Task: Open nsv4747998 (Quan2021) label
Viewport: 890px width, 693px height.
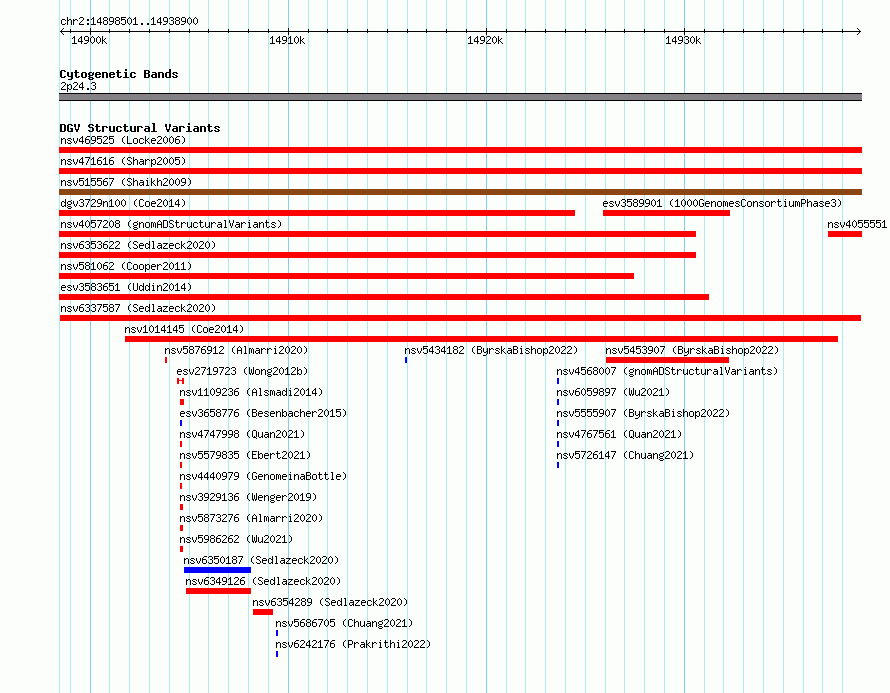Action: [242, 434]
